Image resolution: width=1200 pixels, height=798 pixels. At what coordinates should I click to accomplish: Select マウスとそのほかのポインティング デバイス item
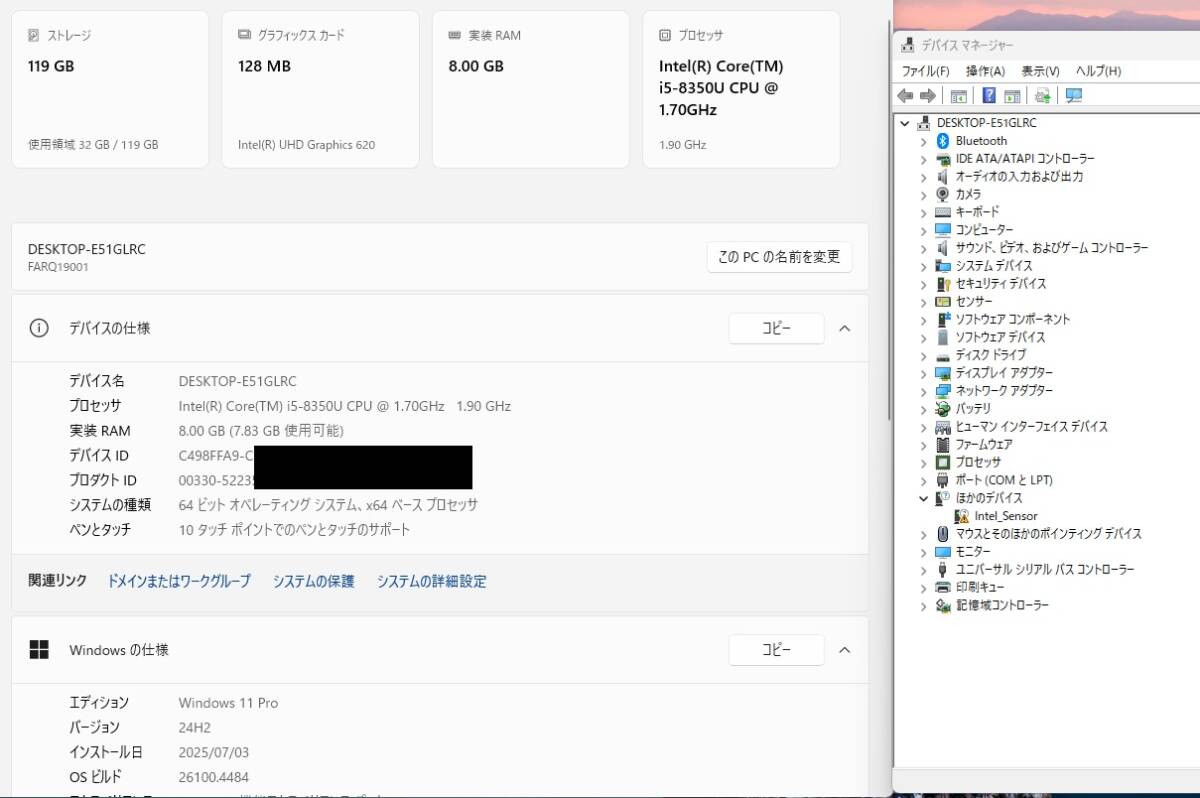(x=1048, y=534)
